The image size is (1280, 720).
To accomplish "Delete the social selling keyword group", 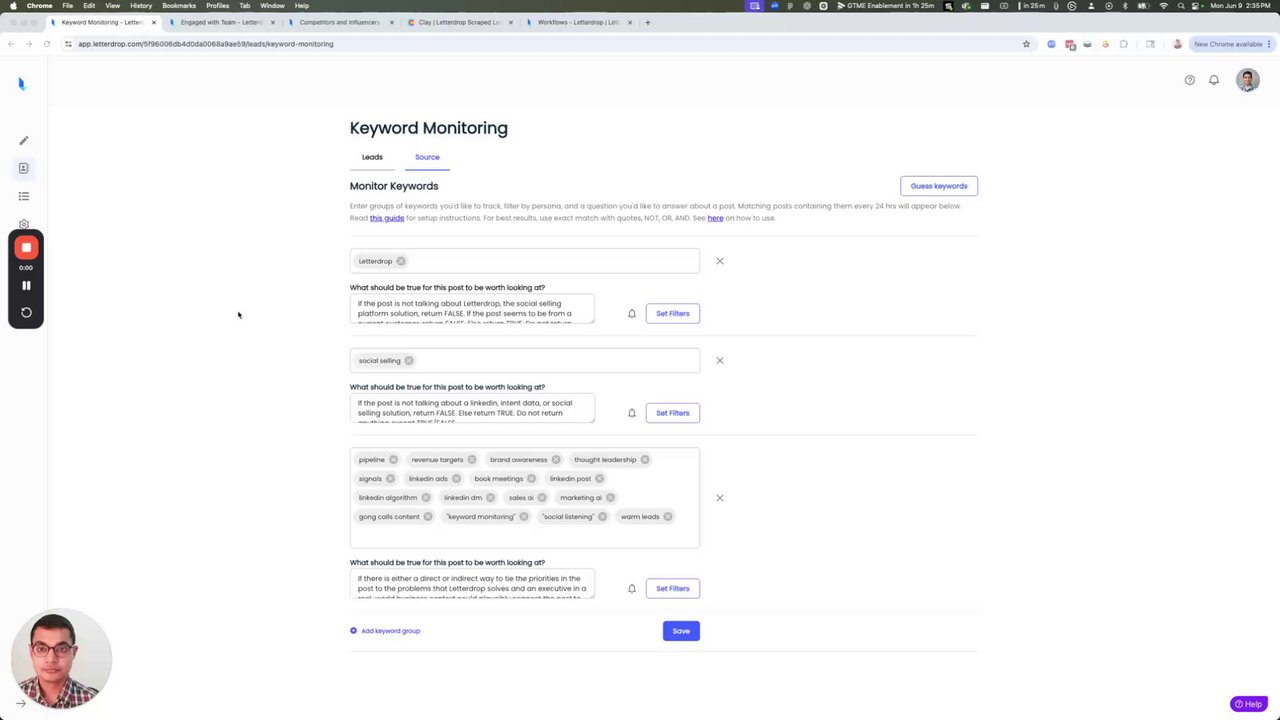I will point(720,360).
